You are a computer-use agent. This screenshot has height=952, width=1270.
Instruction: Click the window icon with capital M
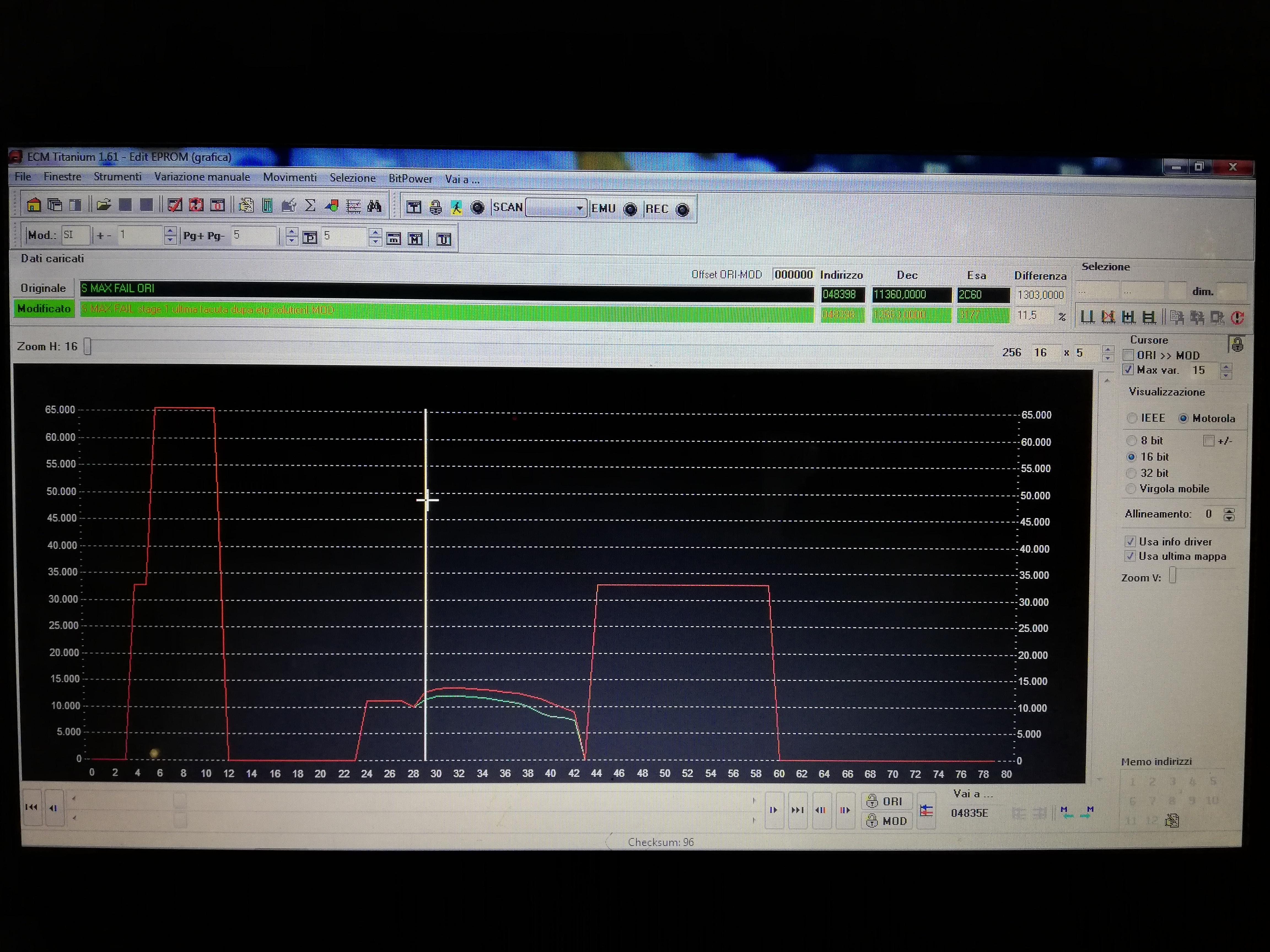tap(415, 239)
